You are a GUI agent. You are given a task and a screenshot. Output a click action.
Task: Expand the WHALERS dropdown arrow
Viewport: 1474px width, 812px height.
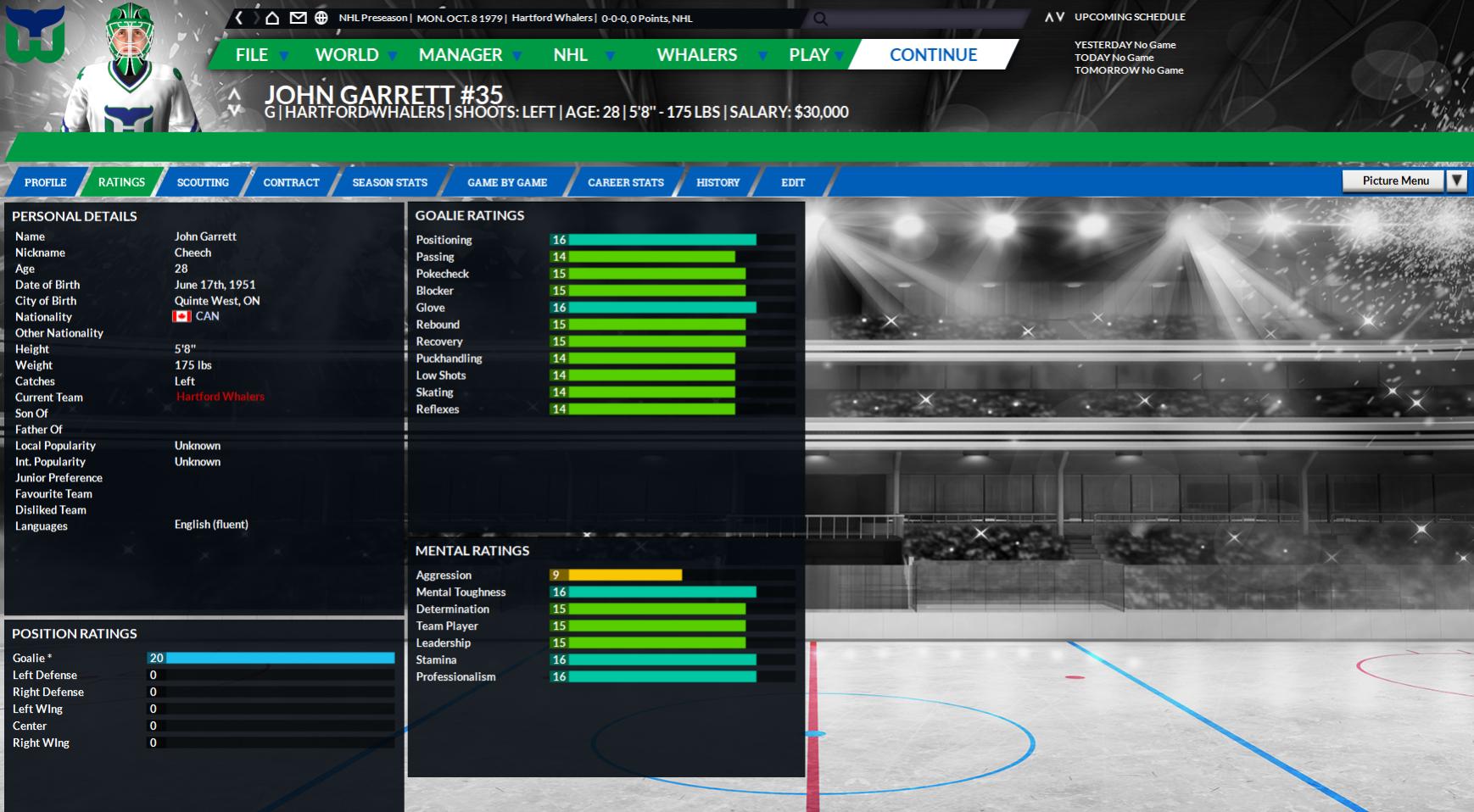[762, 56]
